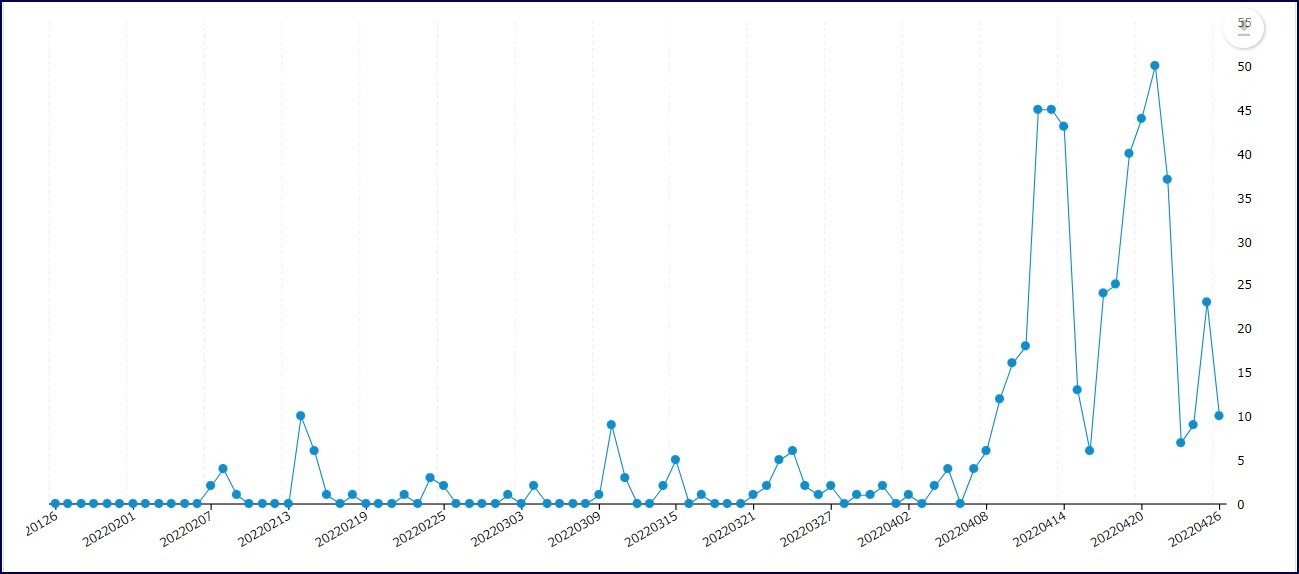Viewport: 1299px width, 574px height.
Task: Click the data point with value 44
Action: coord(1141,118)
